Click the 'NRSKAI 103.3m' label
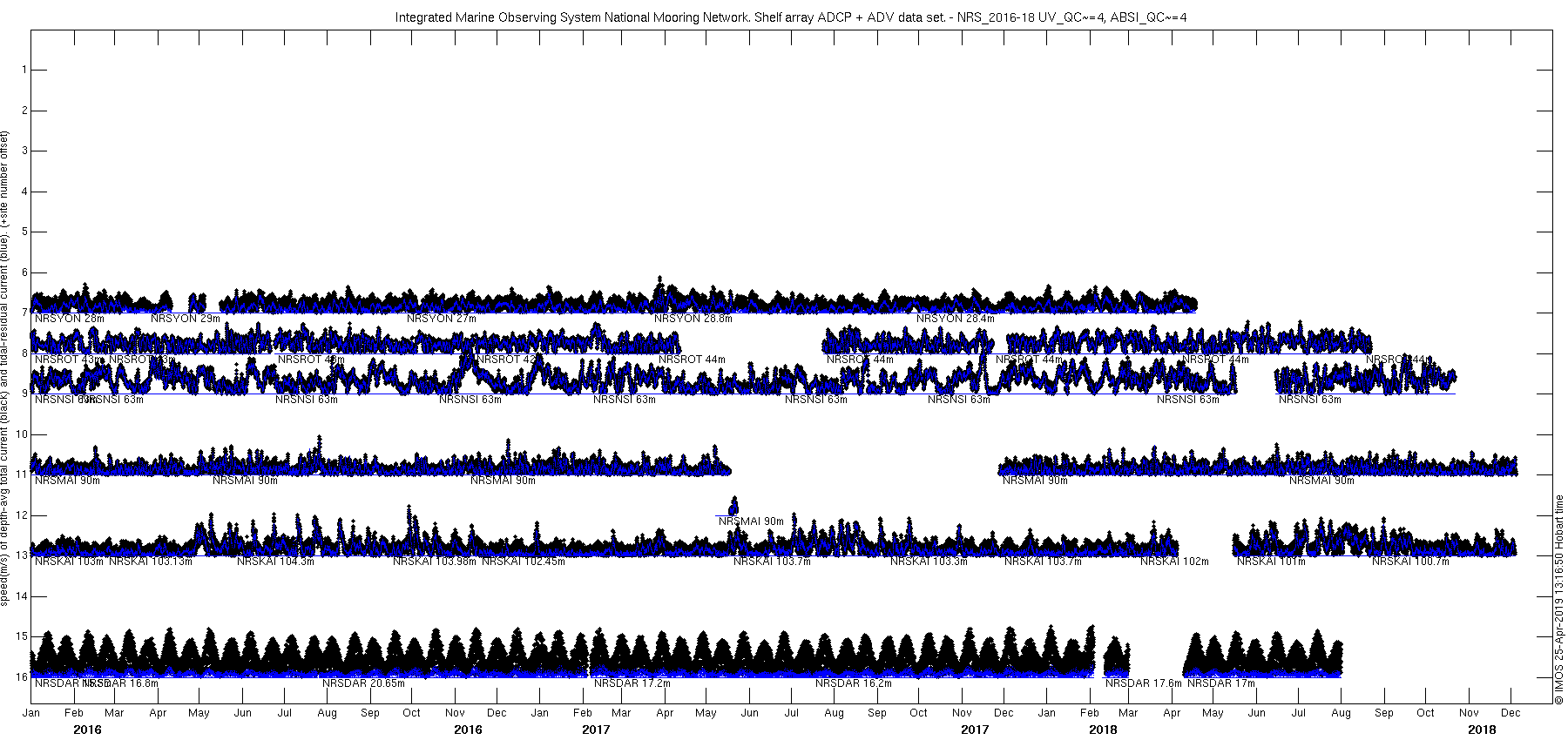The height and width of the screenshot is (740, 1568). coord(929,562)
